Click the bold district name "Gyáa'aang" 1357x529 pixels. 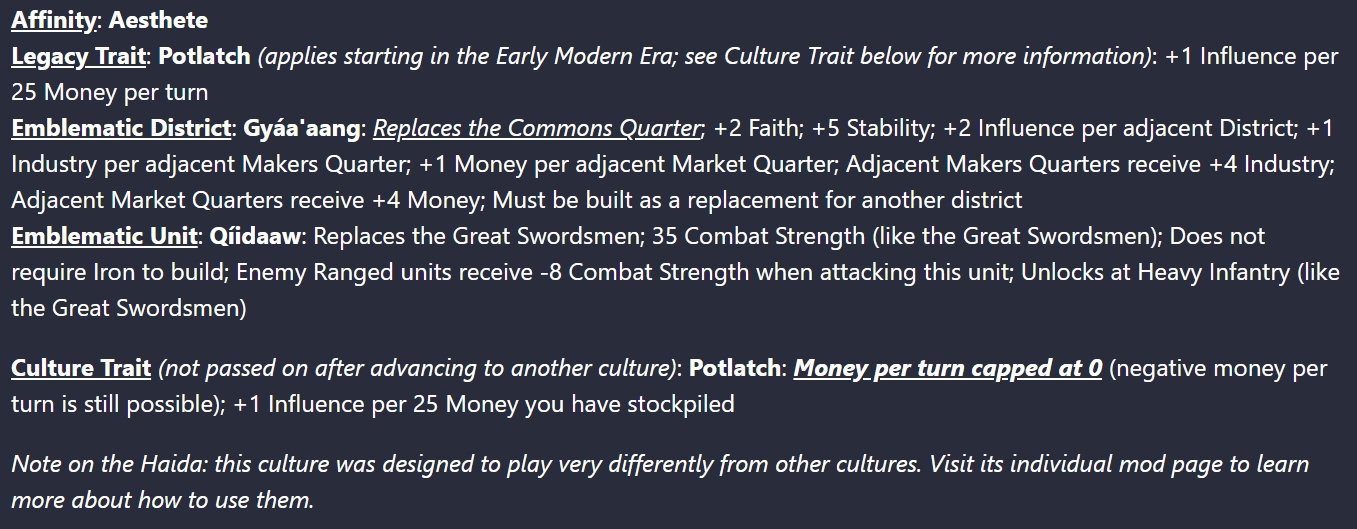point(302,128)
